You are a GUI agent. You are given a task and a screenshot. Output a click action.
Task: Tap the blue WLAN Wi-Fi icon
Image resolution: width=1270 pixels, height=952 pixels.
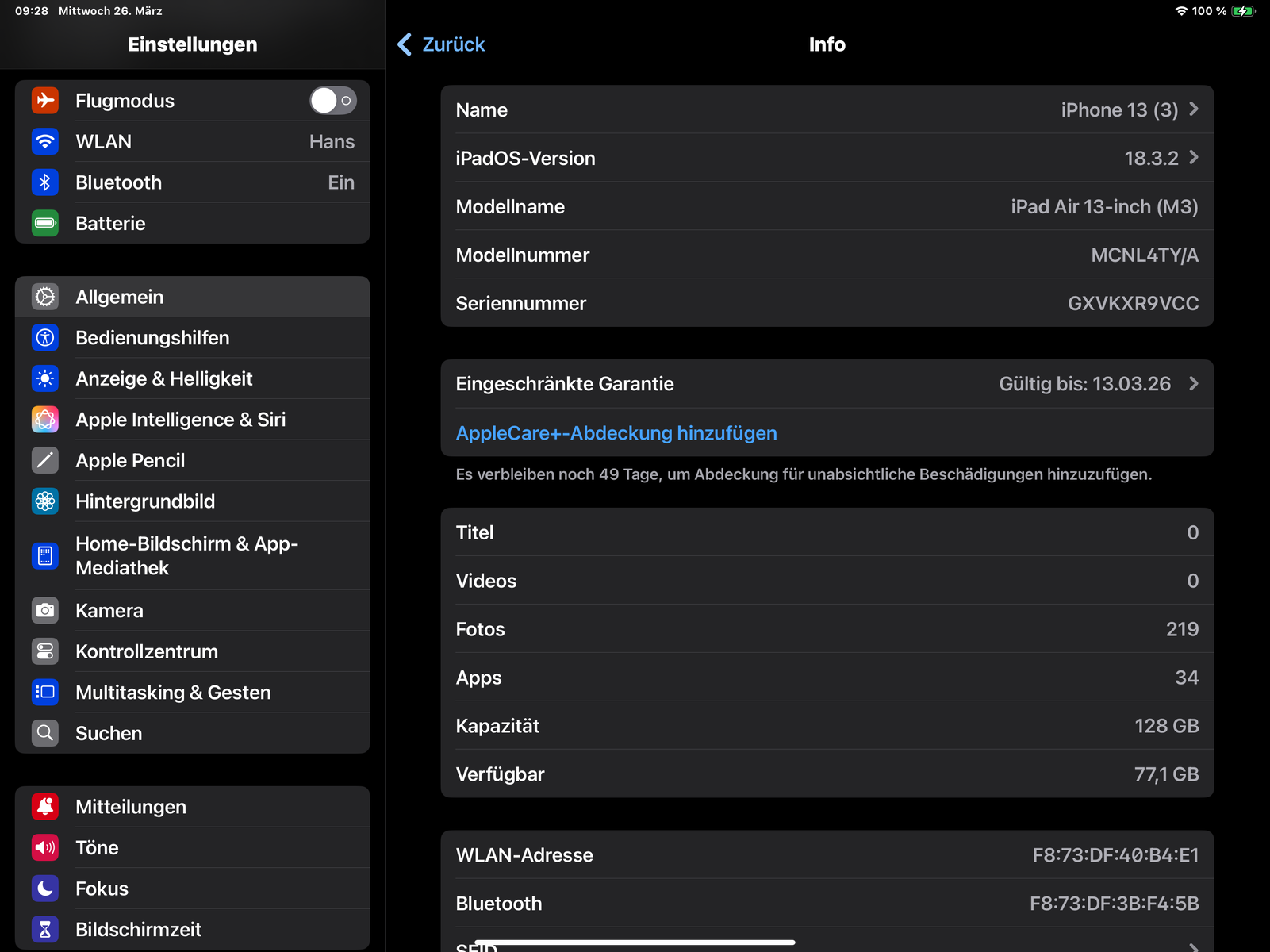(45, 142)
